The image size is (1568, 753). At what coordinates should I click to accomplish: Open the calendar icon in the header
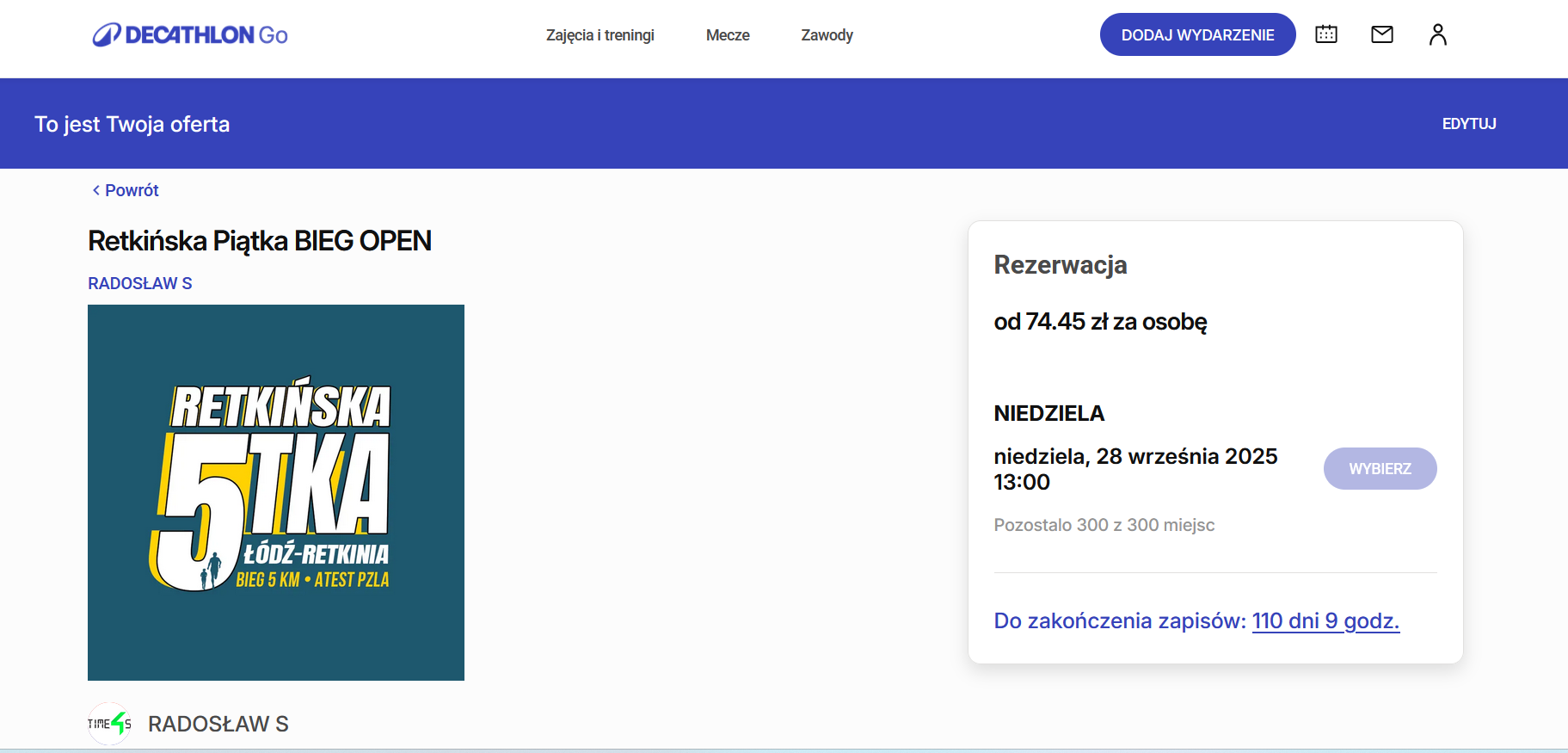tap(1326, 34)
